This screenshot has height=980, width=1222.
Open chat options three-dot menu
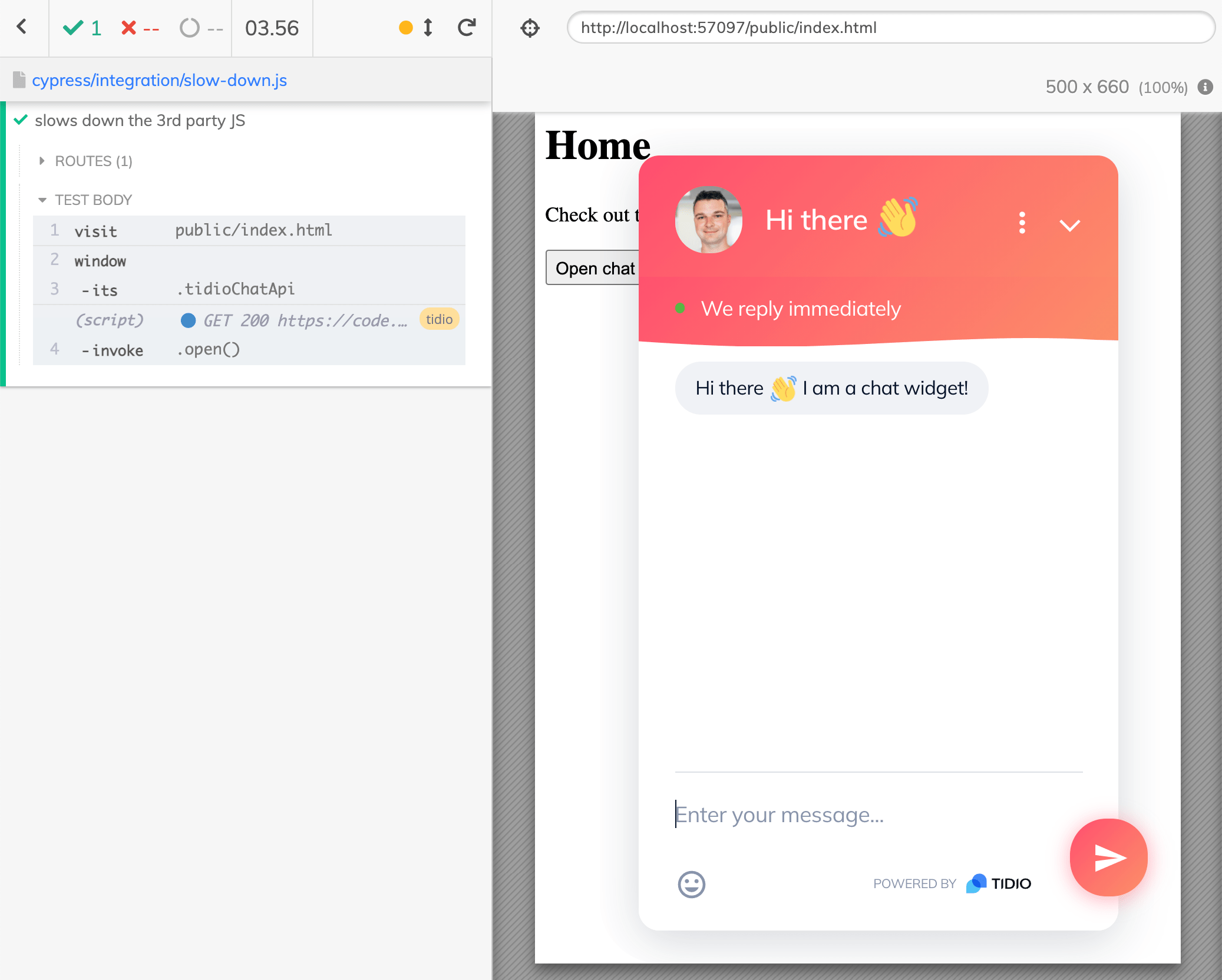tap(1022, 223)
